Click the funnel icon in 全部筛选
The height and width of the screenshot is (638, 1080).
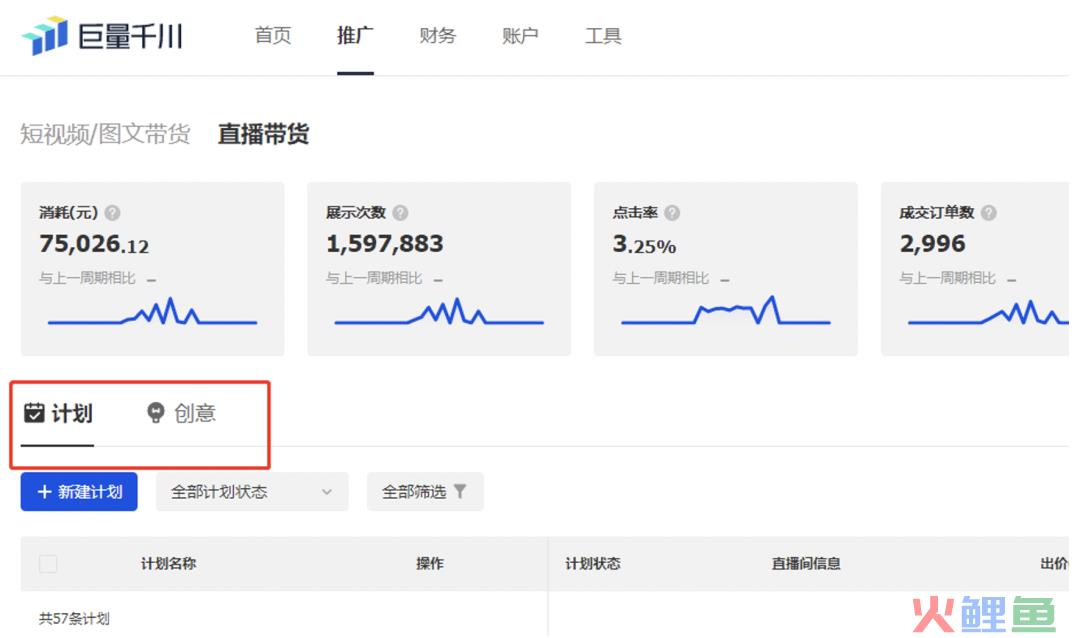[460, 491]
